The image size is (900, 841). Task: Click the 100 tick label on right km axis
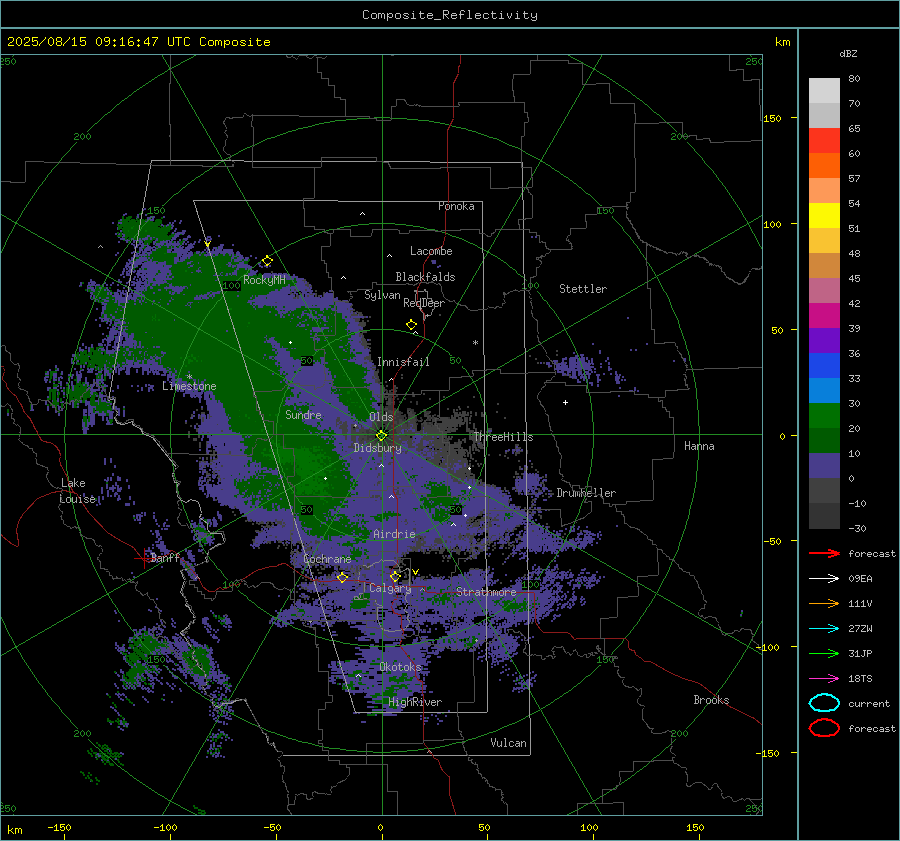pos(772,224)
